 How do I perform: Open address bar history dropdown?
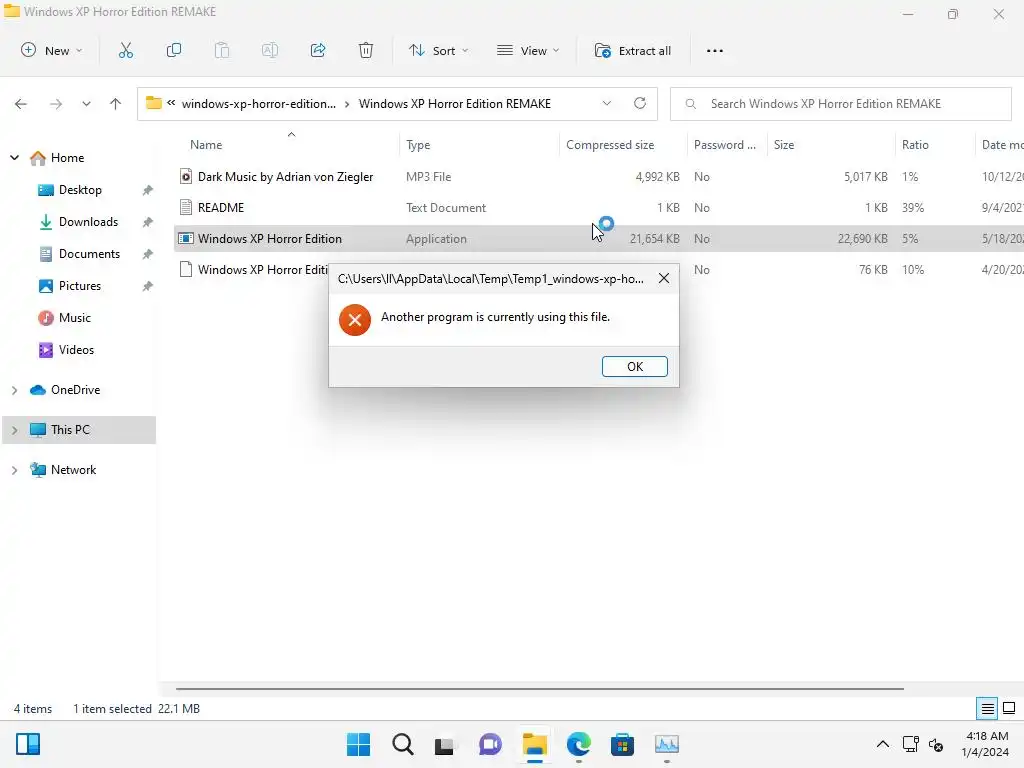[607, 103]
